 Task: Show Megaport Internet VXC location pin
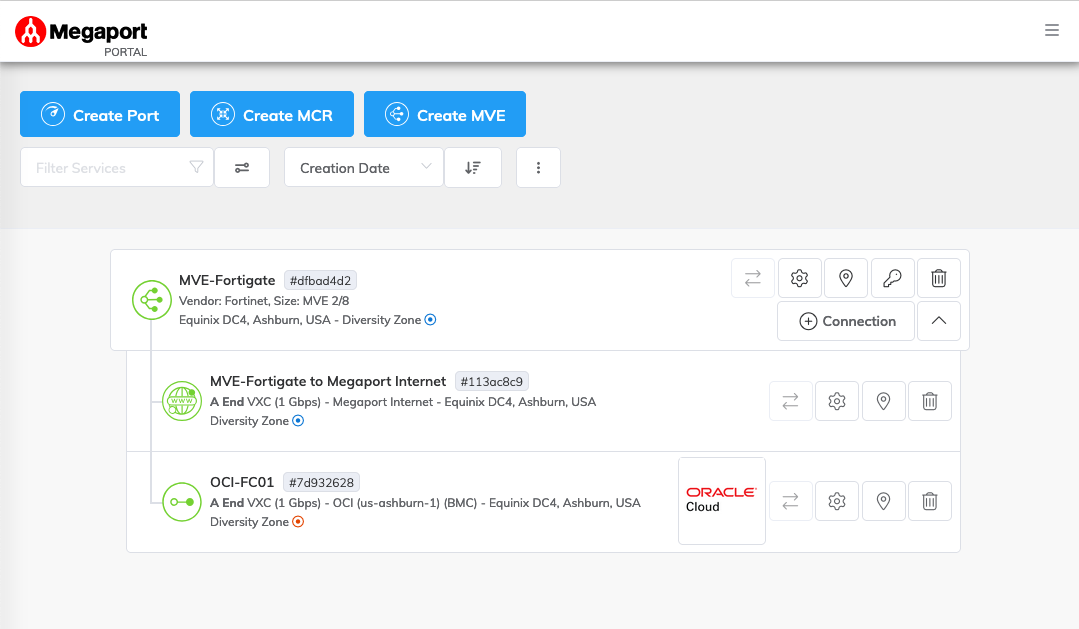coord(884,401)
